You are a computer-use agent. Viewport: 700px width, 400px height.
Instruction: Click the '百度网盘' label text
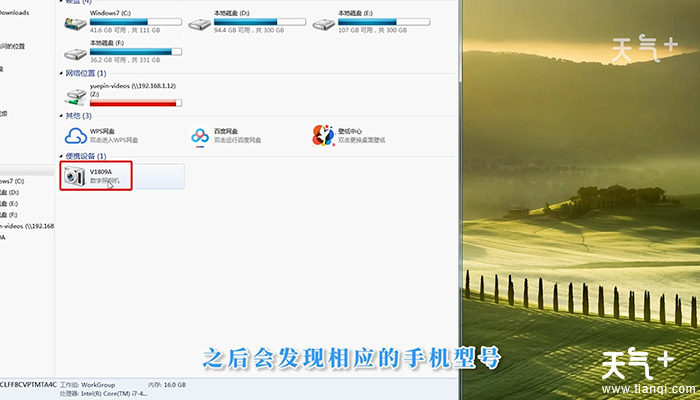[x=226, y=131]
